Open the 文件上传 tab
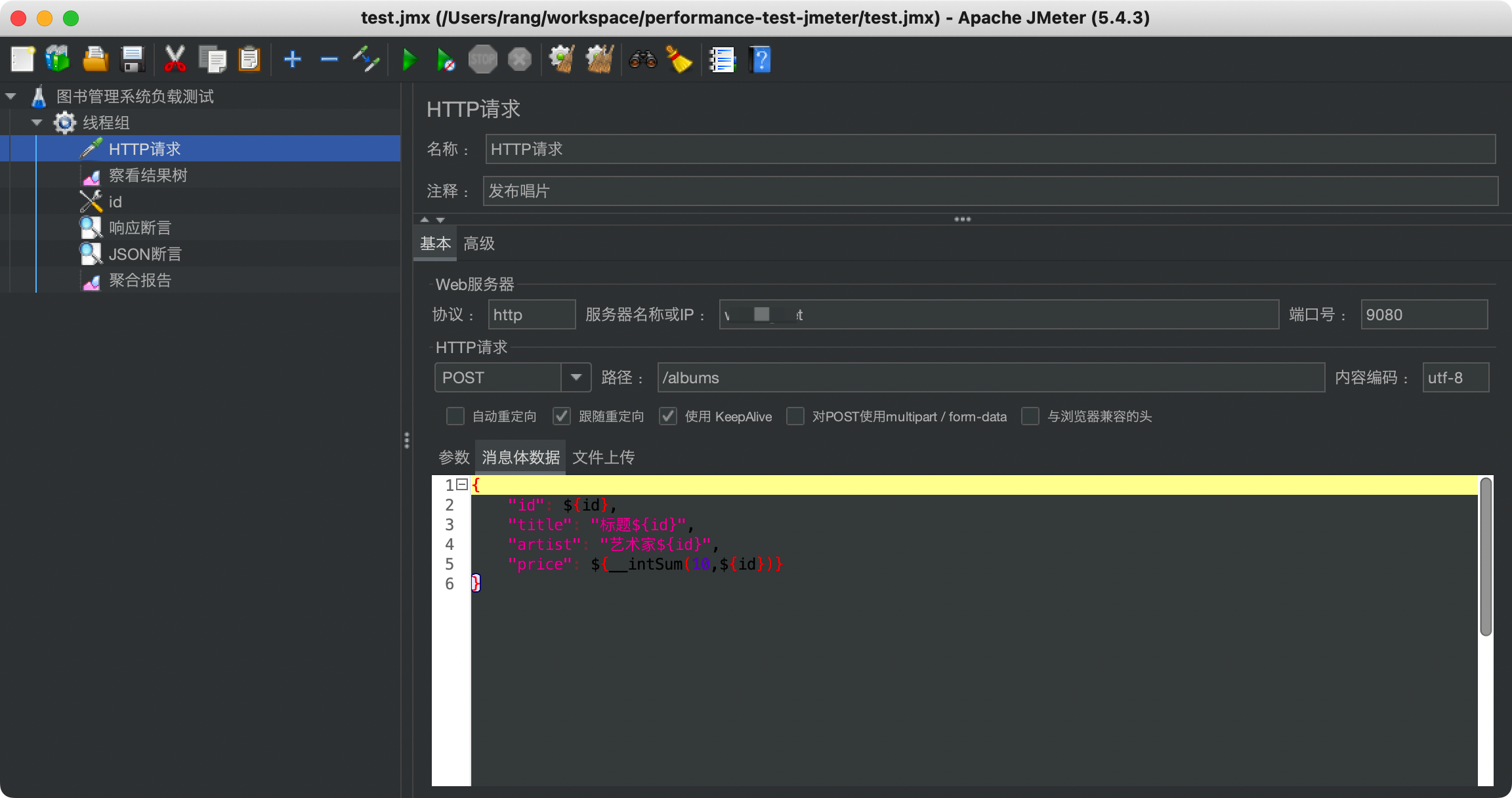Image resolution: width=1512 pixels, height=798 pixels. tap(603, 457)
